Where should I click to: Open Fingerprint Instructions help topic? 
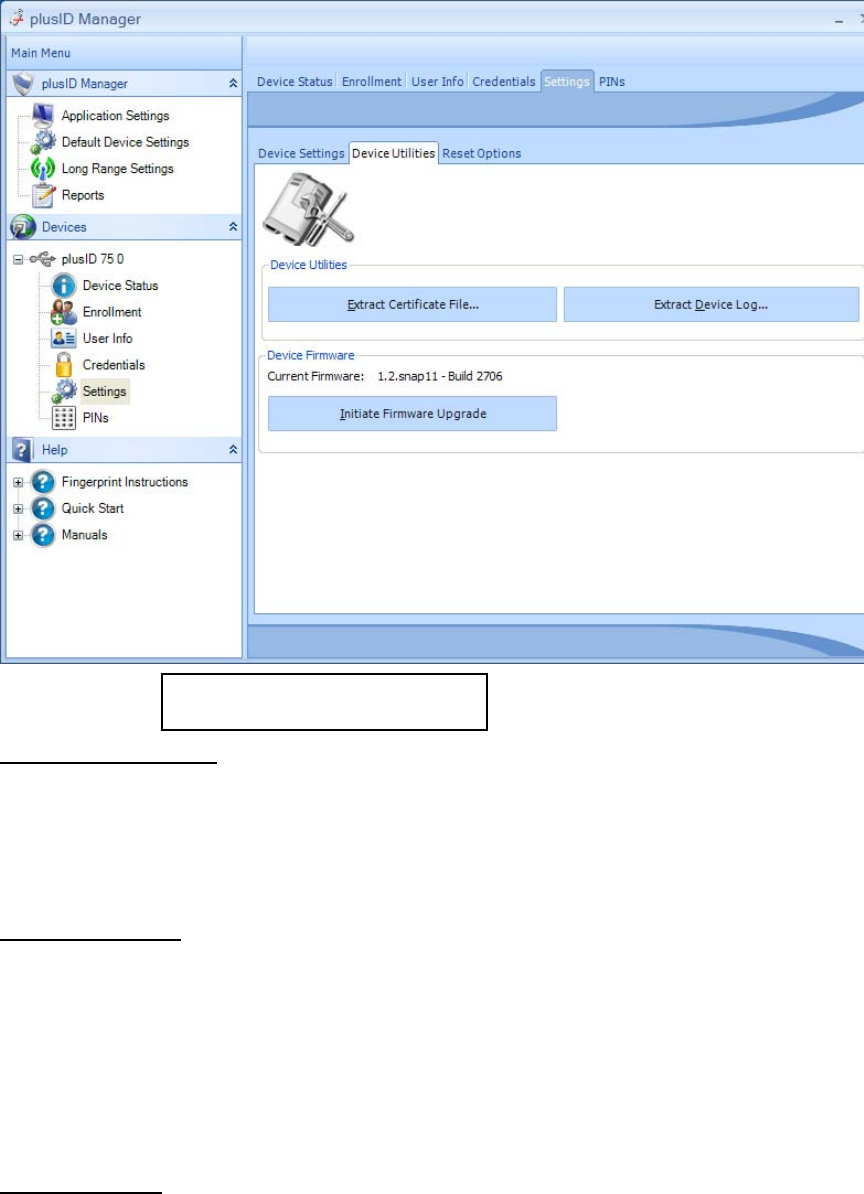[x=125, y=482]
